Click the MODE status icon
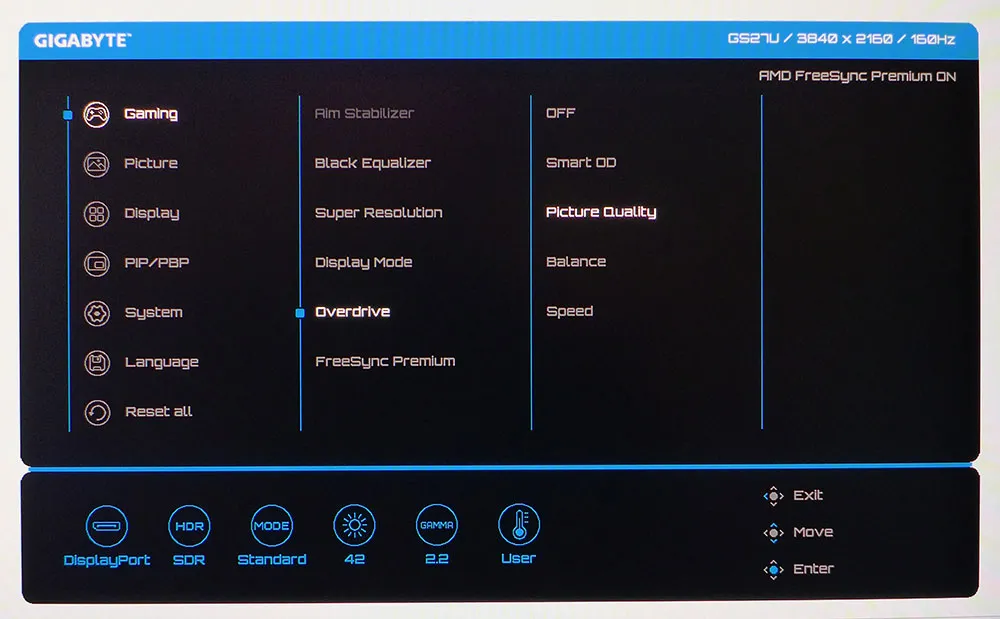Viewport: 1000px width, 619px height. pos(272,526)
